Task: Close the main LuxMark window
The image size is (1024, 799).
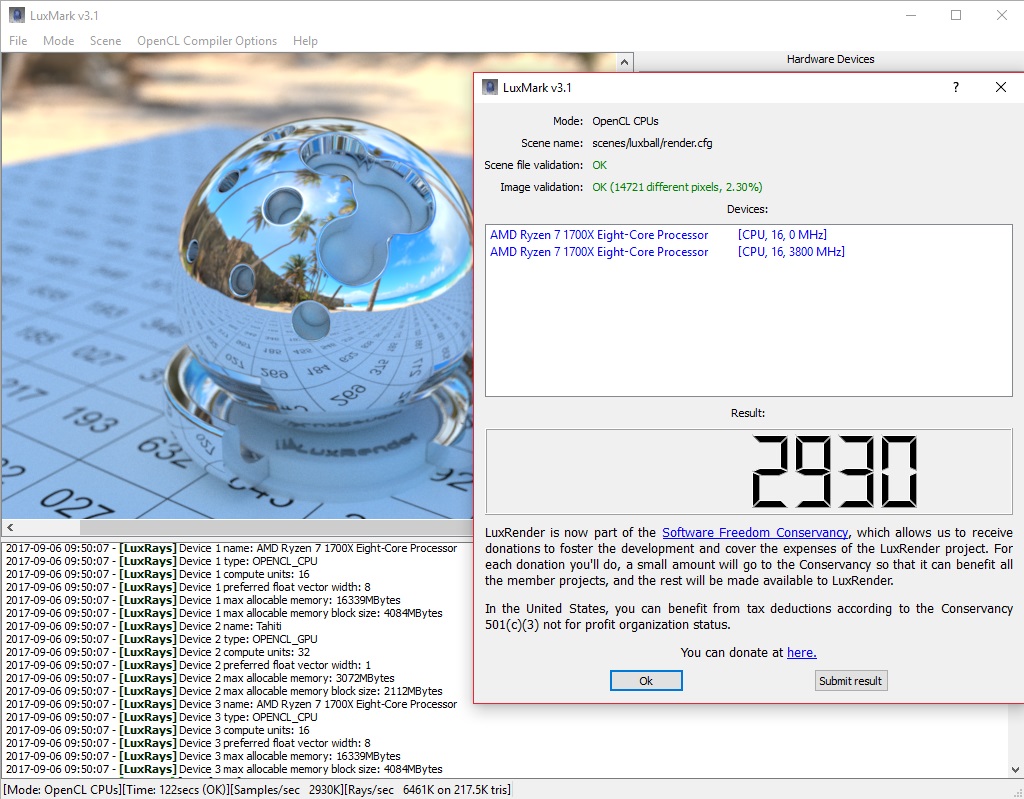Action: (1002, 15)
